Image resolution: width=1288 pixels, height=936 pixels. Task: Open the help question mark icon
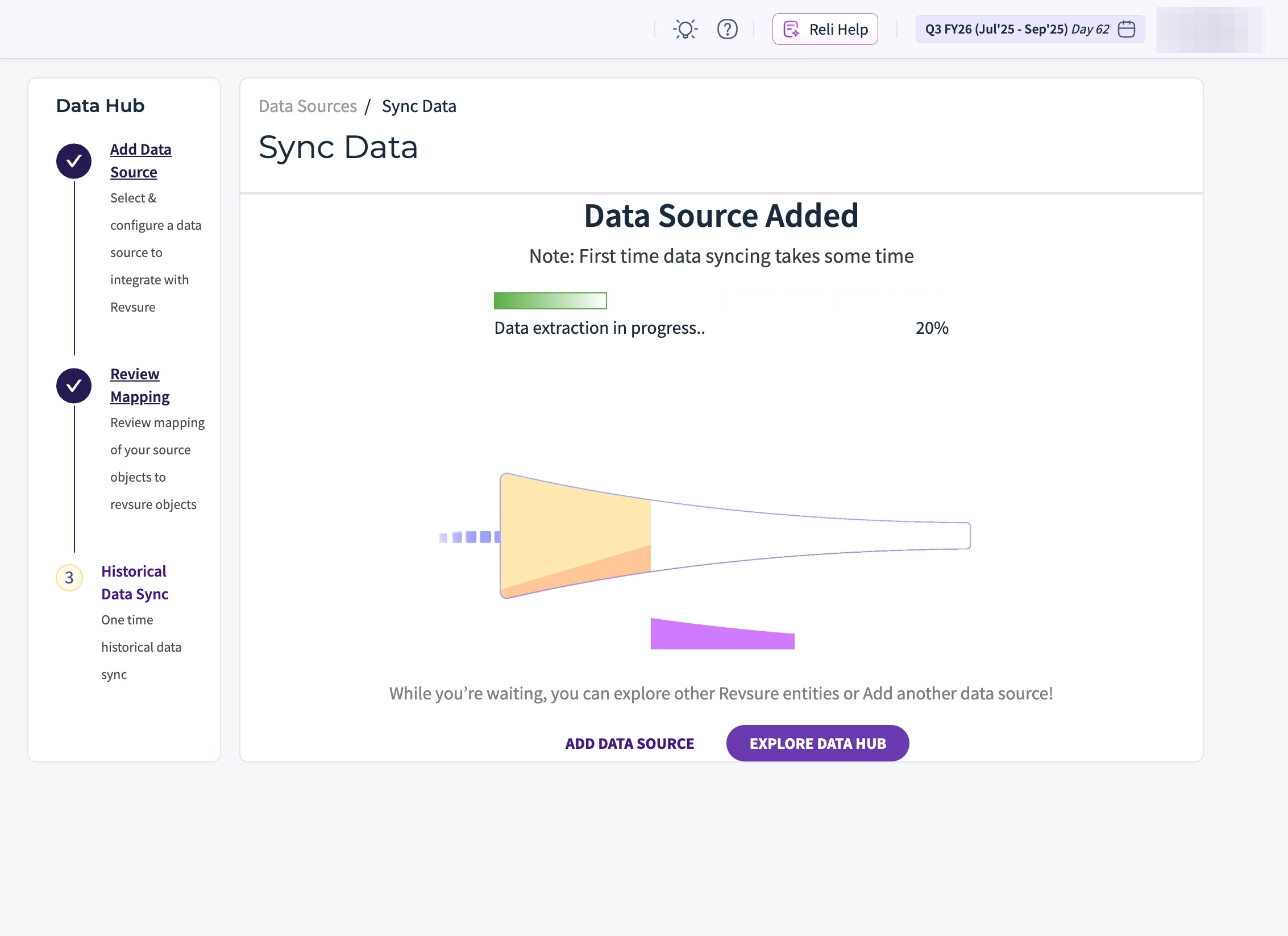(x=727, y=29)
